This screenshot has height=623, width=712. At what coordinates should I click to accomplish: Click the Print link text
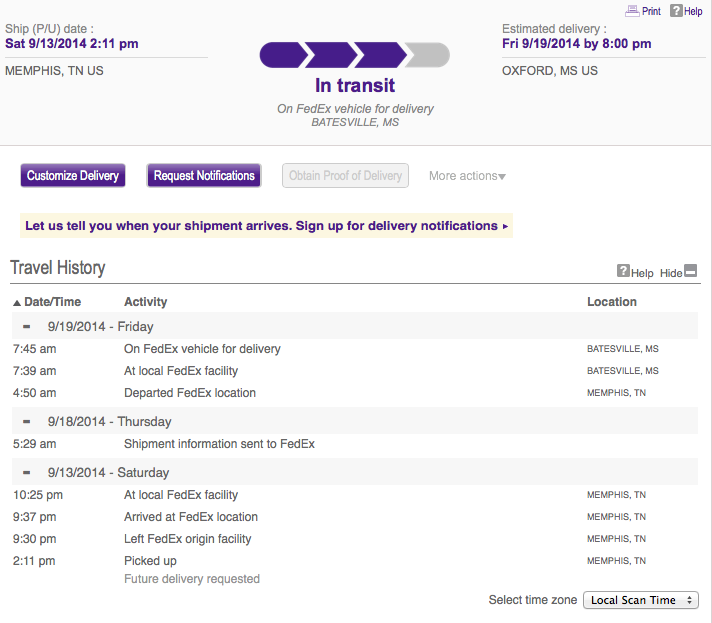coord(651,11)
